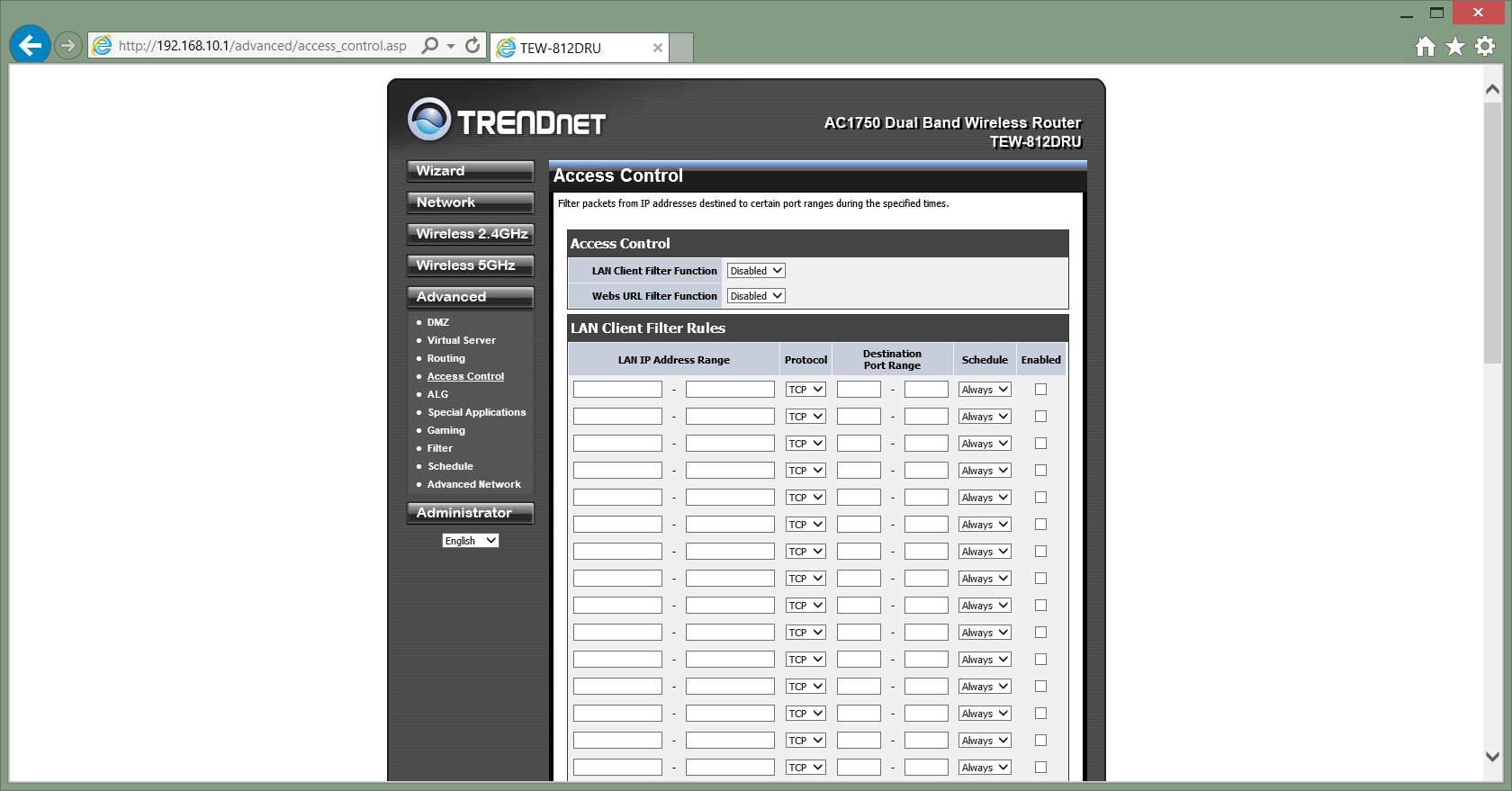Close the TEW-812DRU tab
Screen dimensions: 1512x791
pyautogui.click(x=658, y=48)
